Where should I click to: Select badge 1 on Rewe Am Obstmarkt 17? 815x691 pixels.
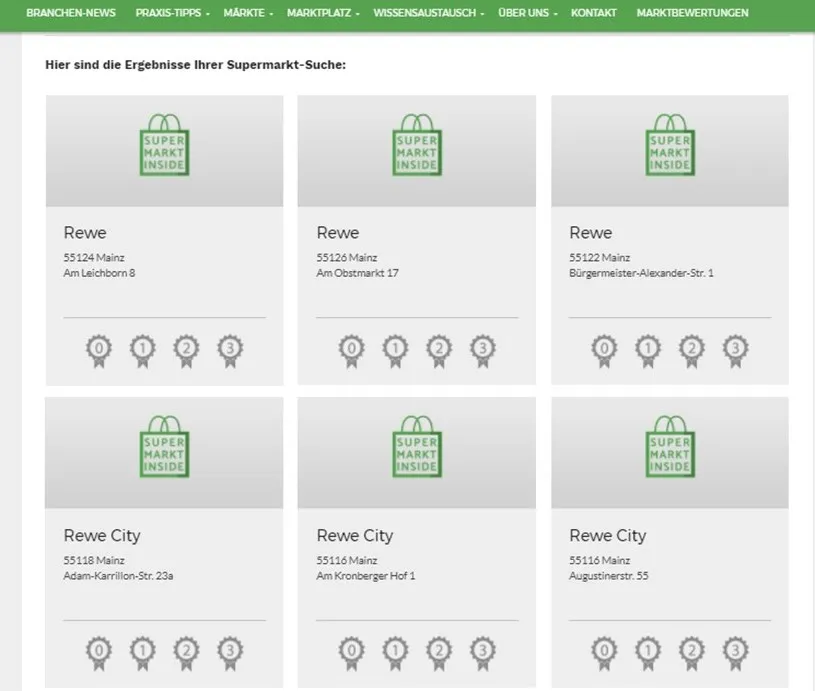pos(395,351)
